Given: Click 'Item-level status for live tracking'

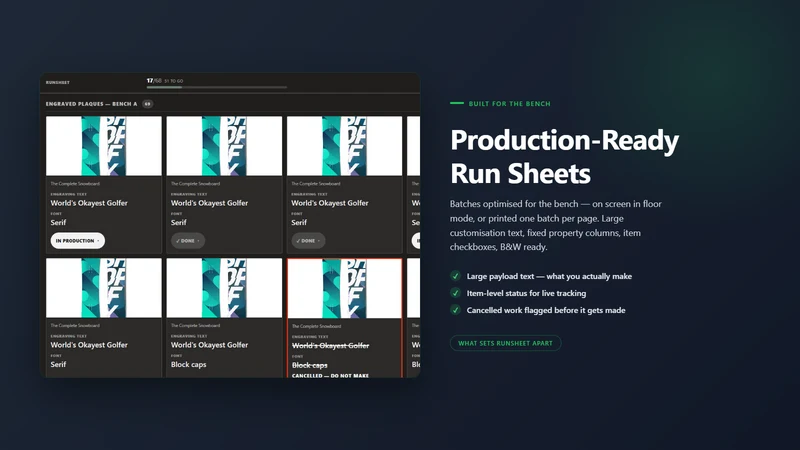Looking at the screenshot, I should pos(526,293).
